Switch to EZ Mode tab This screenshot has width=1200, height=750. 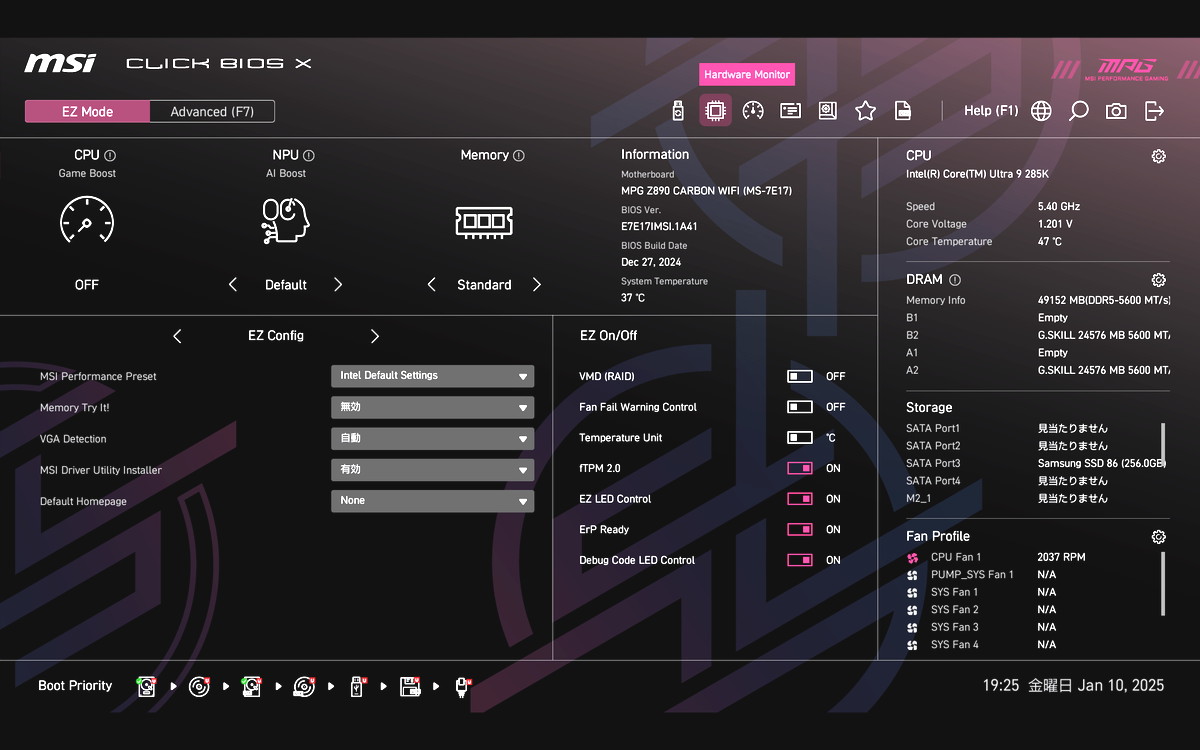(87, 111)
